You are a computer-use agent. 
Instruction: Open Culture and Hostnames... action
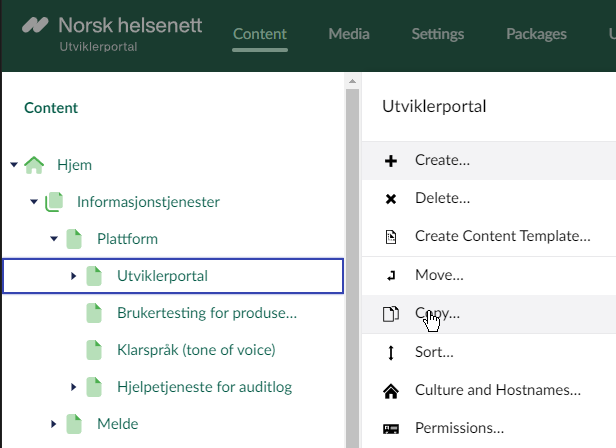coord(489,391)
